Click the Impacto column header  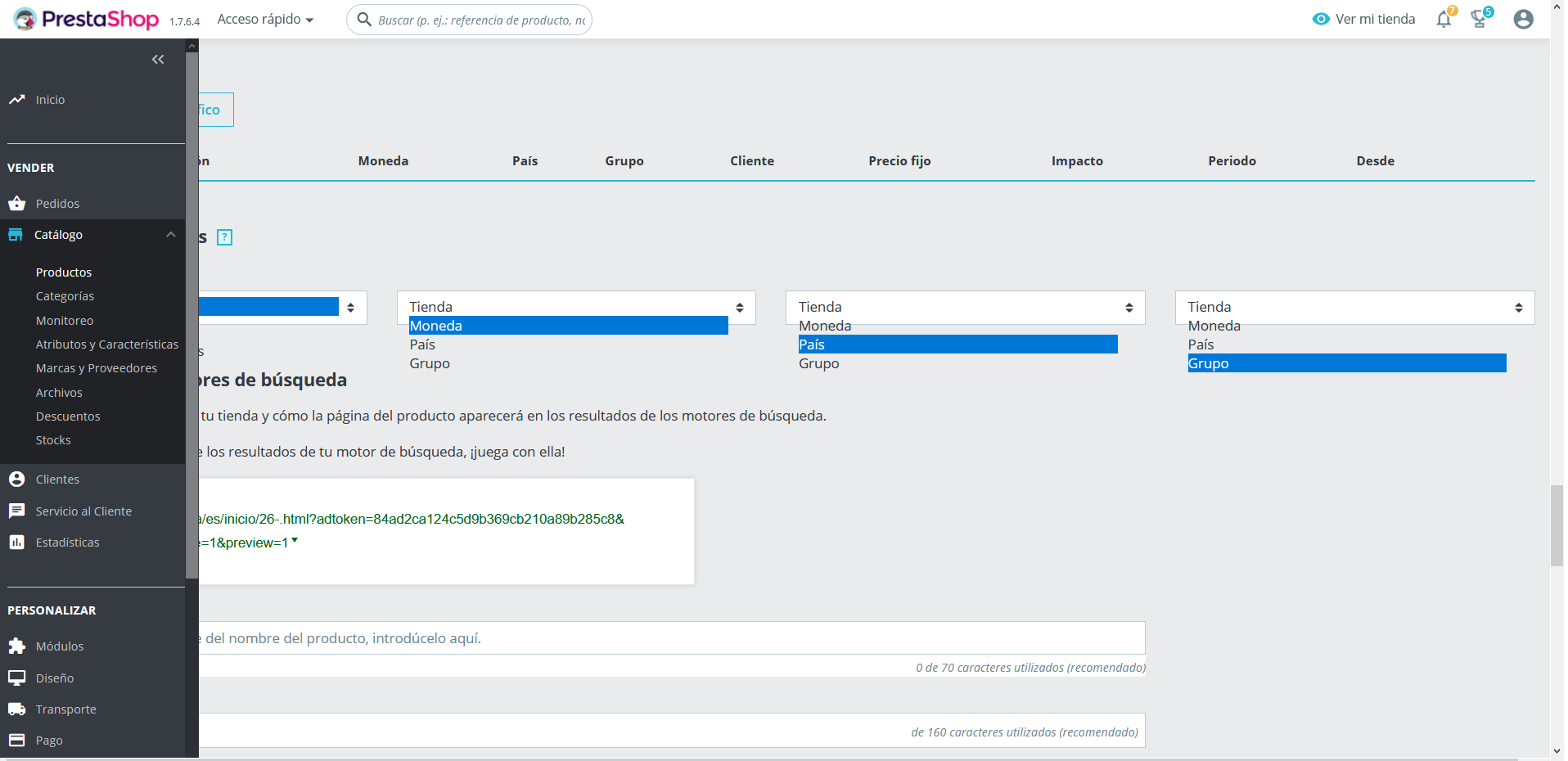click(1077, 161)
